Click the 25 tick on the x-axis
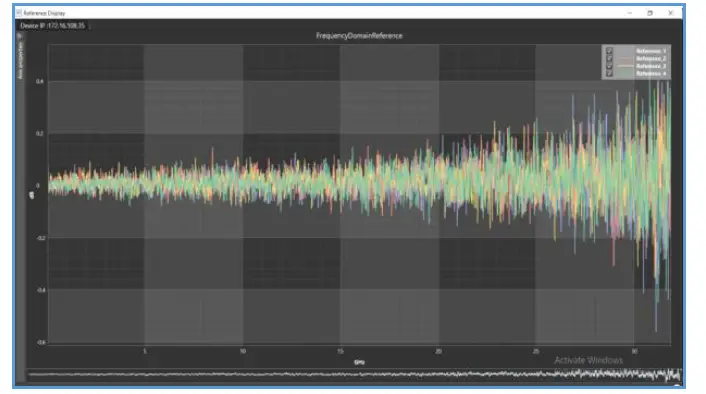The image size is (706, 394). pos(536,351)
